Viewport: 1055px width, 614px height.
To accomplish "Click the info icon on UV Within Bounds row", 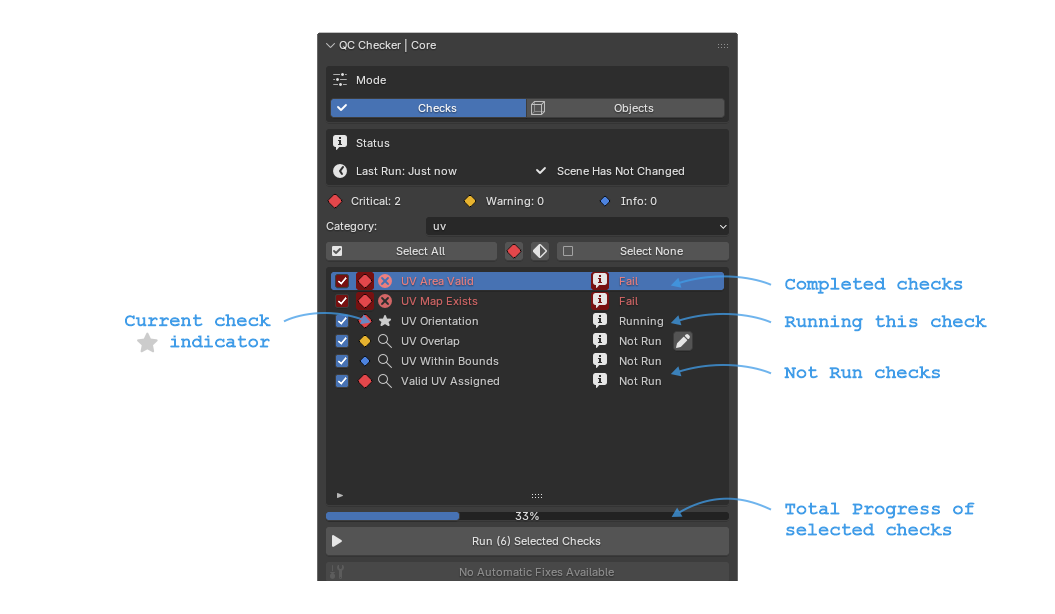I will (x=599, y=360).
